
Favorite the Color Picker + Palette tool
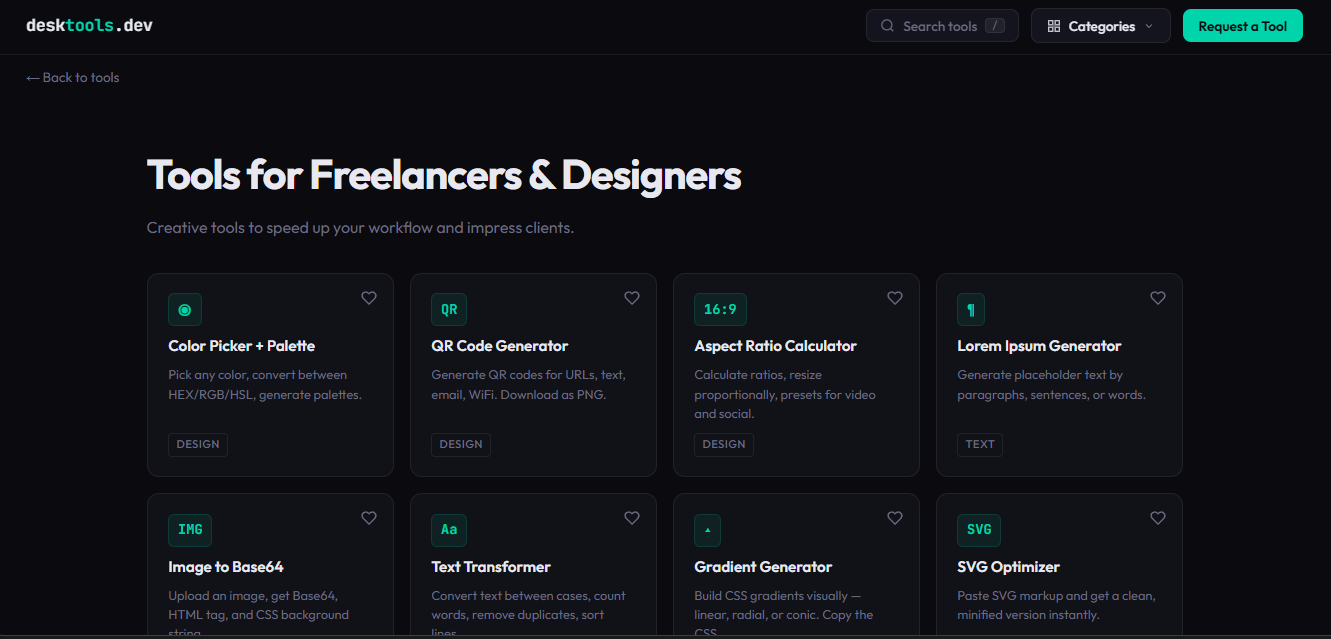pyautogui.click(x=368, y=297)
